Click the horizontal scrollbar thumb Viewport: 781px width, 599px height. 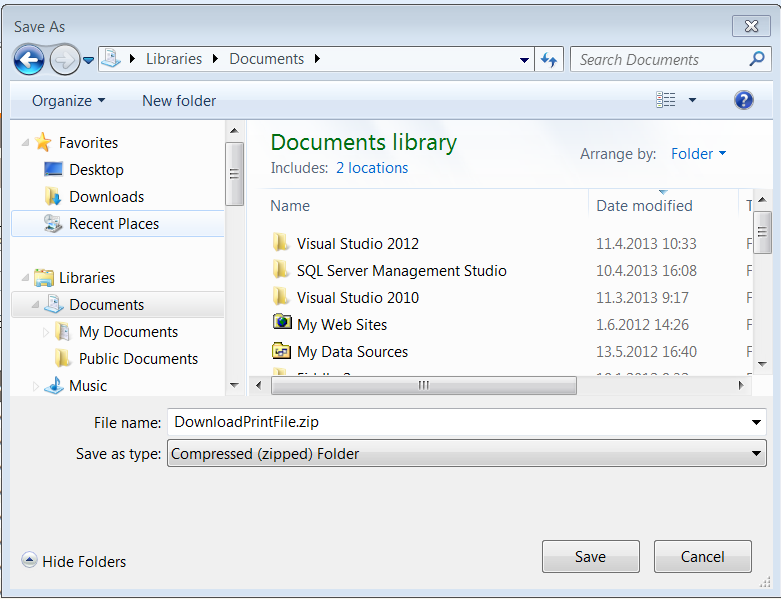pos(423,385)
